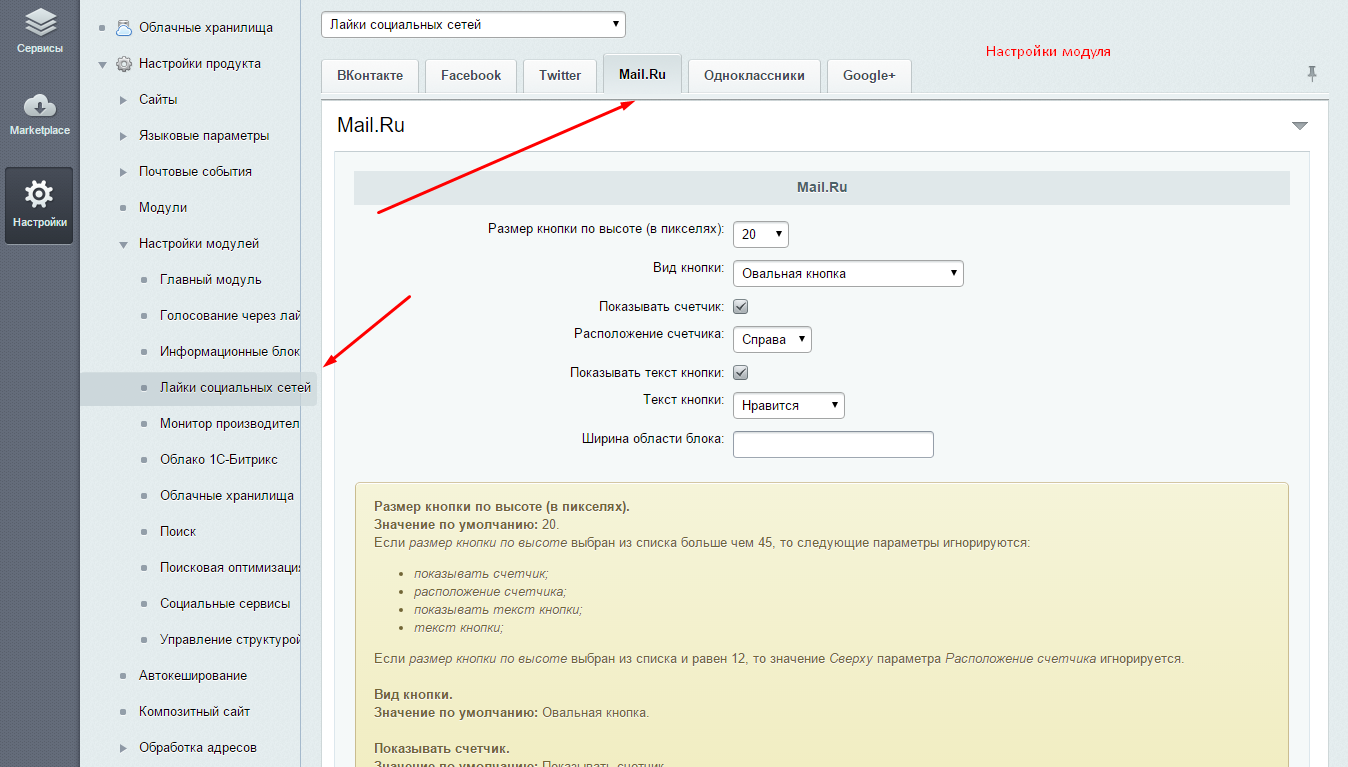Switch to the Facebook tab

click(x=471, y=75)
